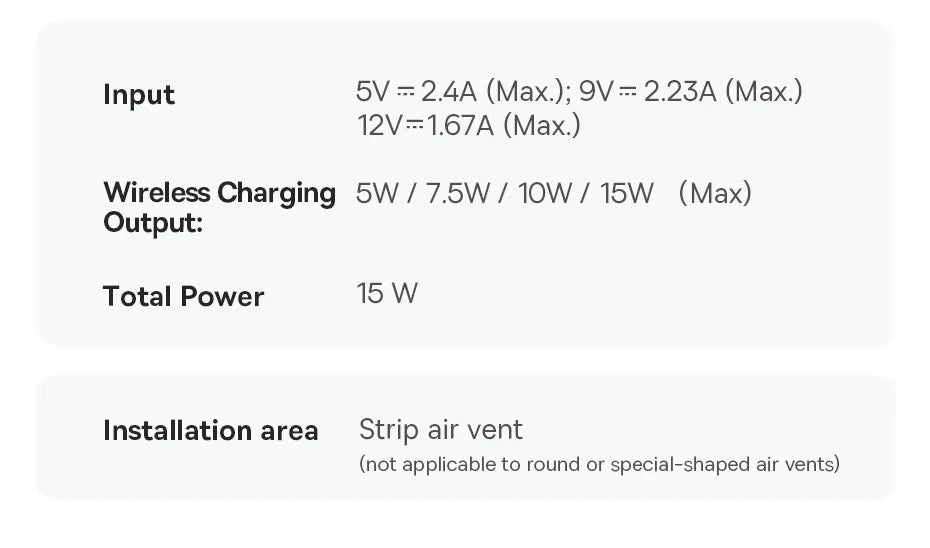Click the 2.23A current value
Viewport: 930px width, 548px height.
[680, 92]
